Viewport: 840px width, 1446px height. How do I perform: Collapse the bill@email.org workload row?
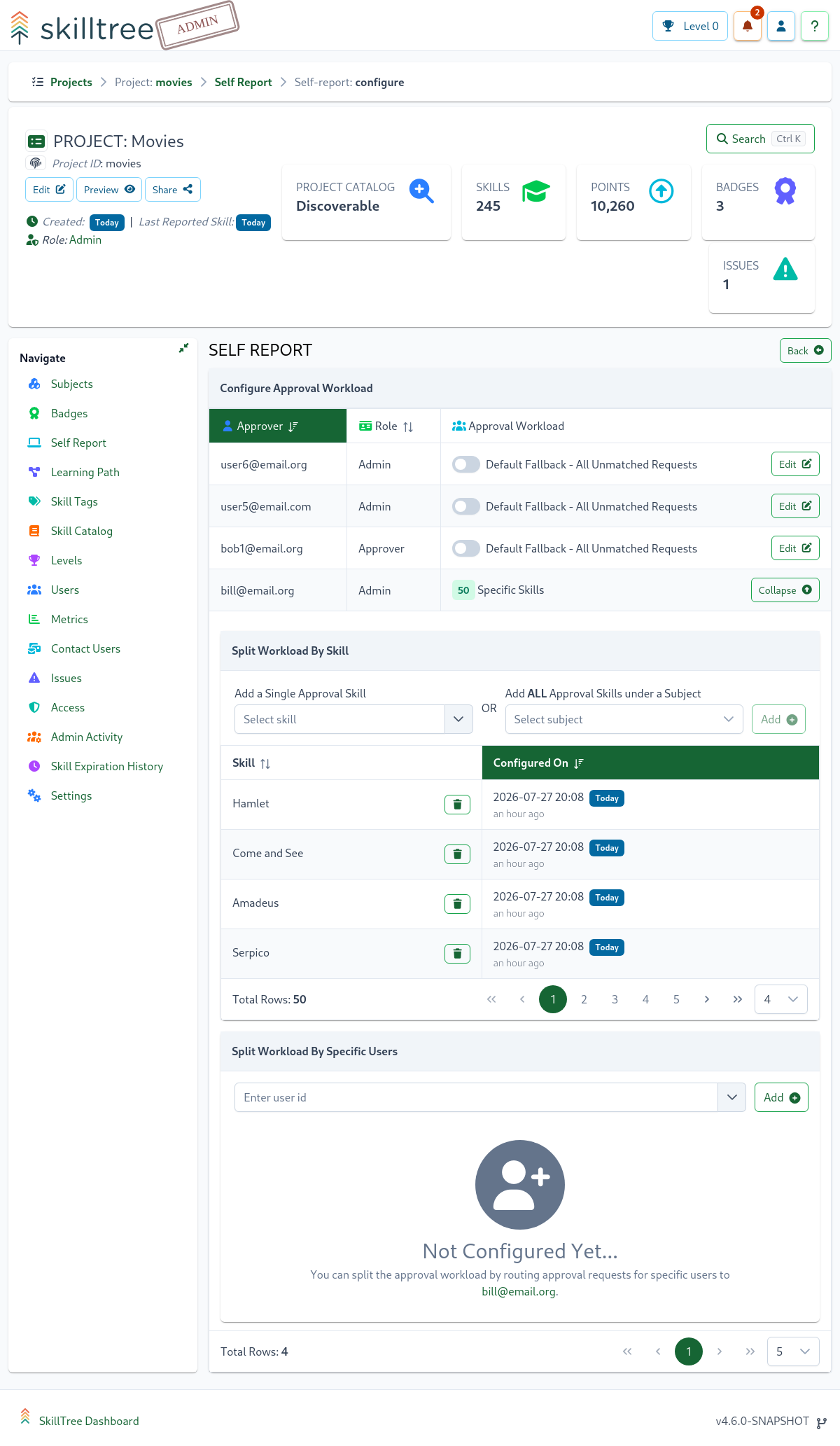785,590
